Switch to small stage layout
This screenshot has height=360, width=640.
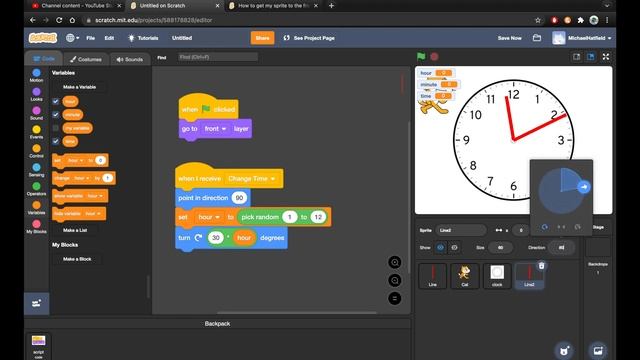pos(576,57)
